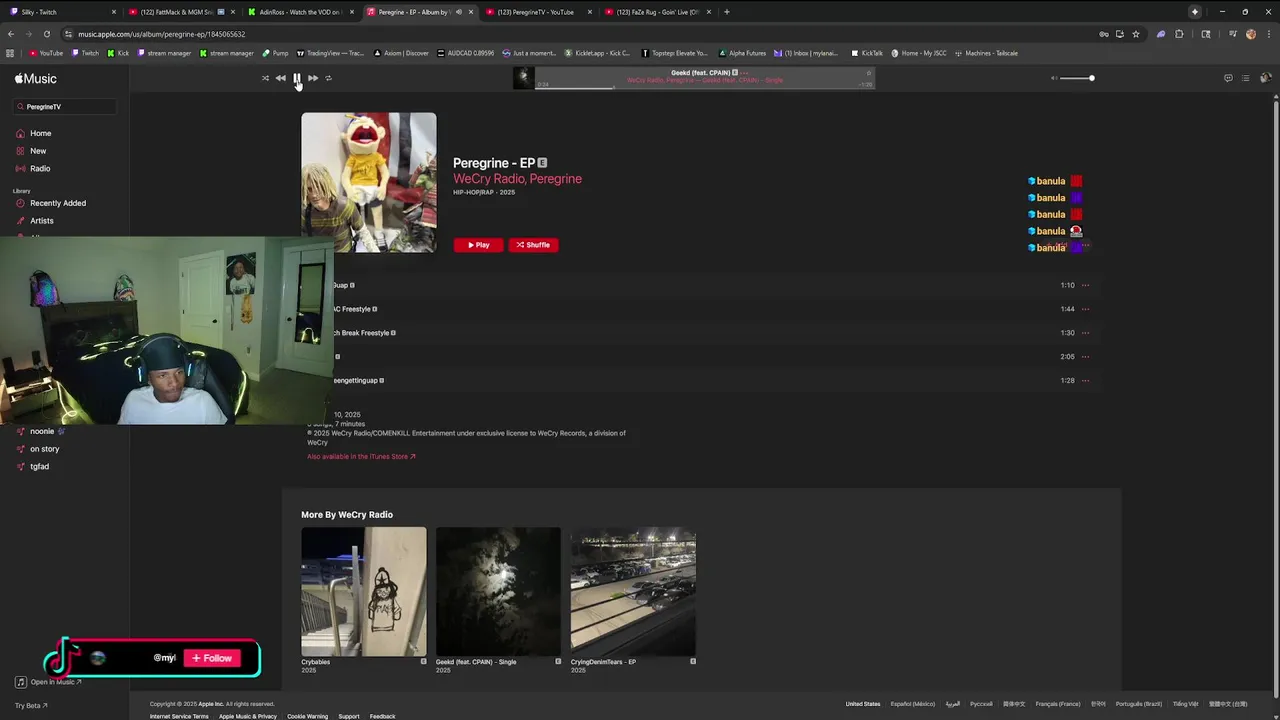The width and height of the screenshot is (1280, 720).
Task: Open the YouTube bookmark
Action: coord(46,53)
